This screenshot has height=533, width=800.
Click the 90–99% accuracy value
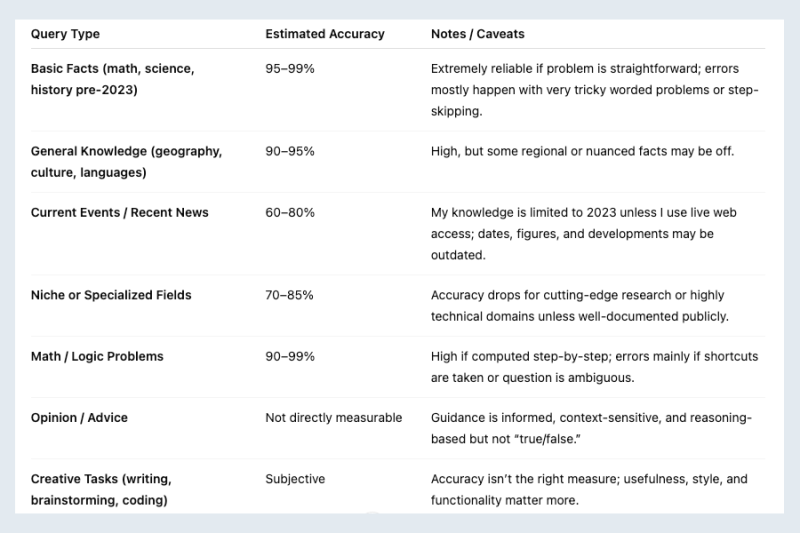(290, 356)
